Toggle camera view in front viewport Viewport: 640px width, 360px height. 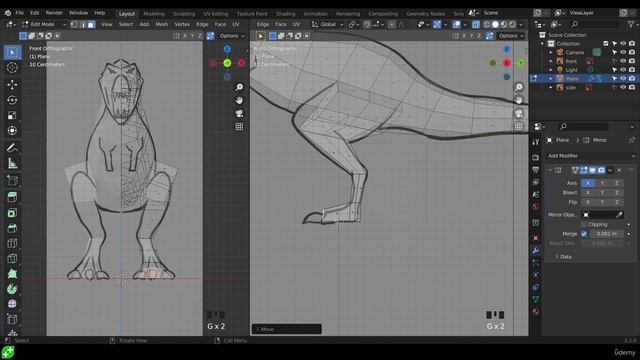[x=239, y=113]
